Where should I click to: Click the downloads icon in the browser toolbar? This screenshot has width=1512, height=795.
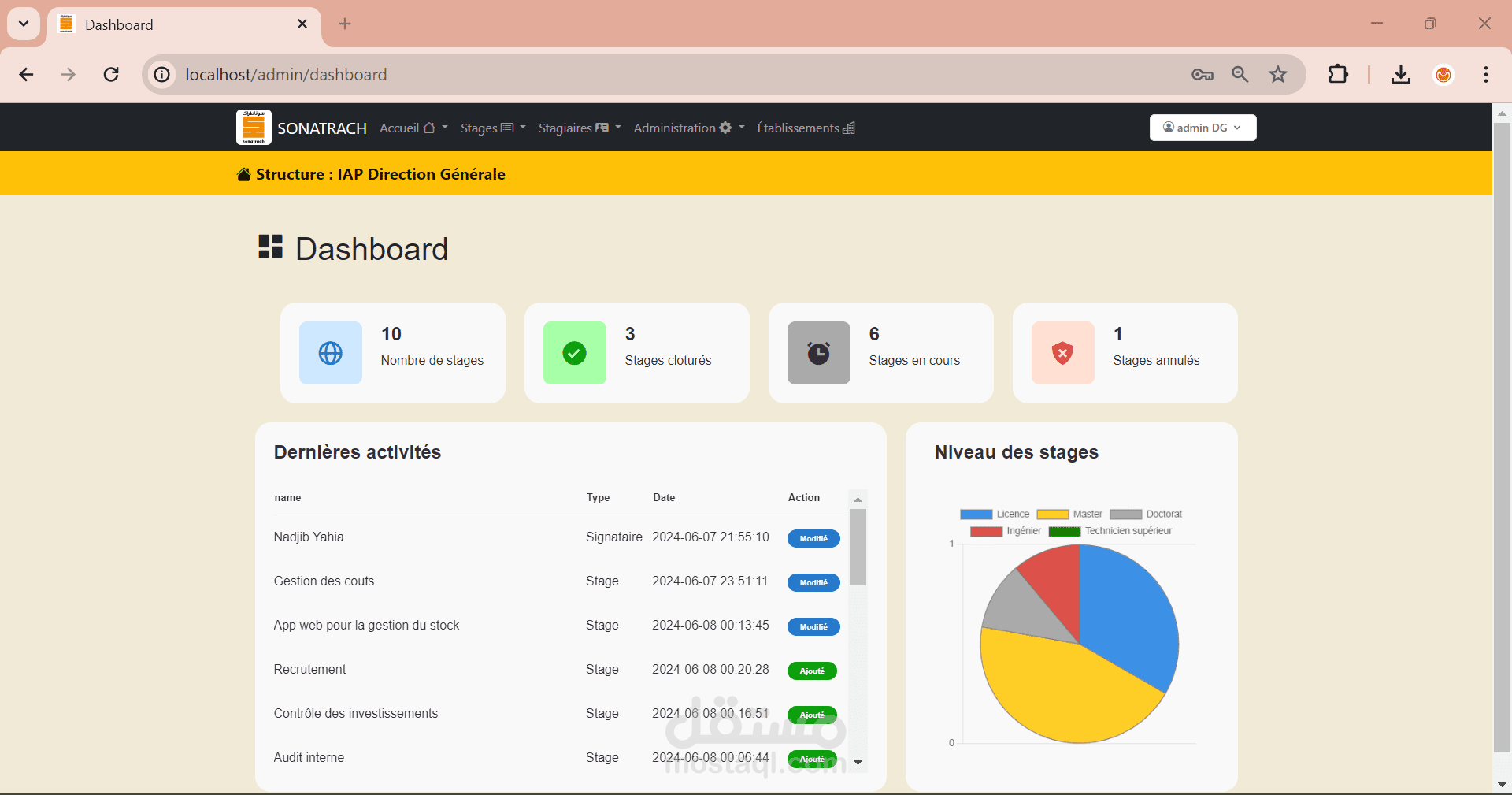click(x=1400, y=74)
